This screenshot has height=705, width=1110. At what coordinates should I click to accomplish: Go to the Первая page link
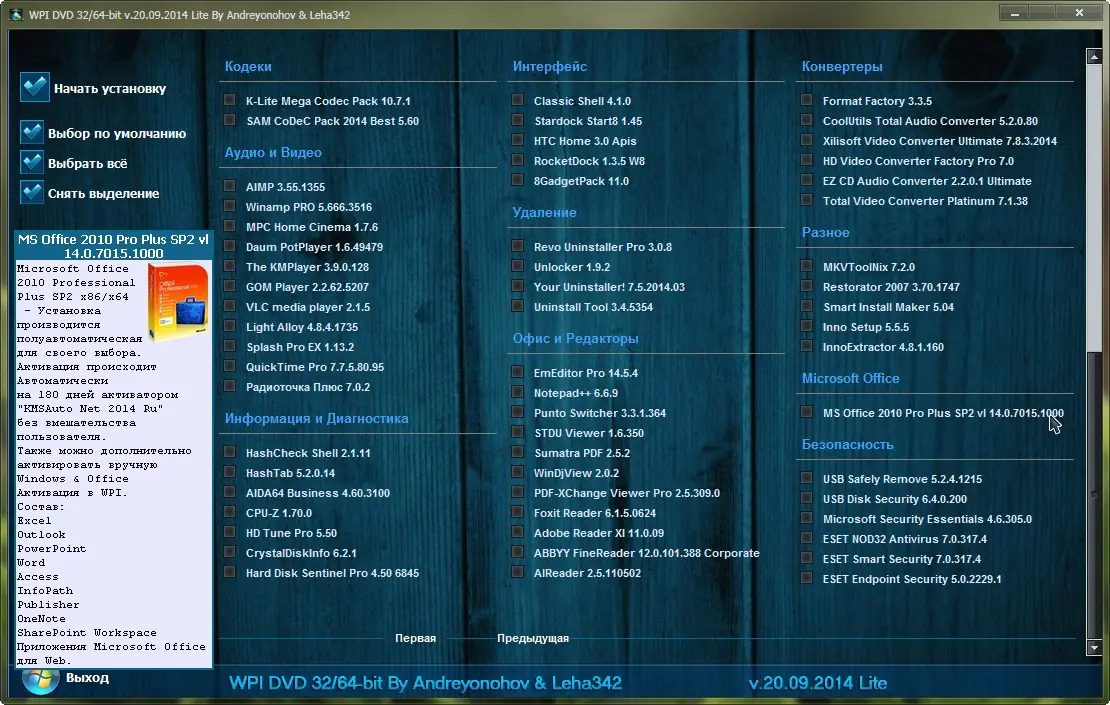tap(416, 638)
